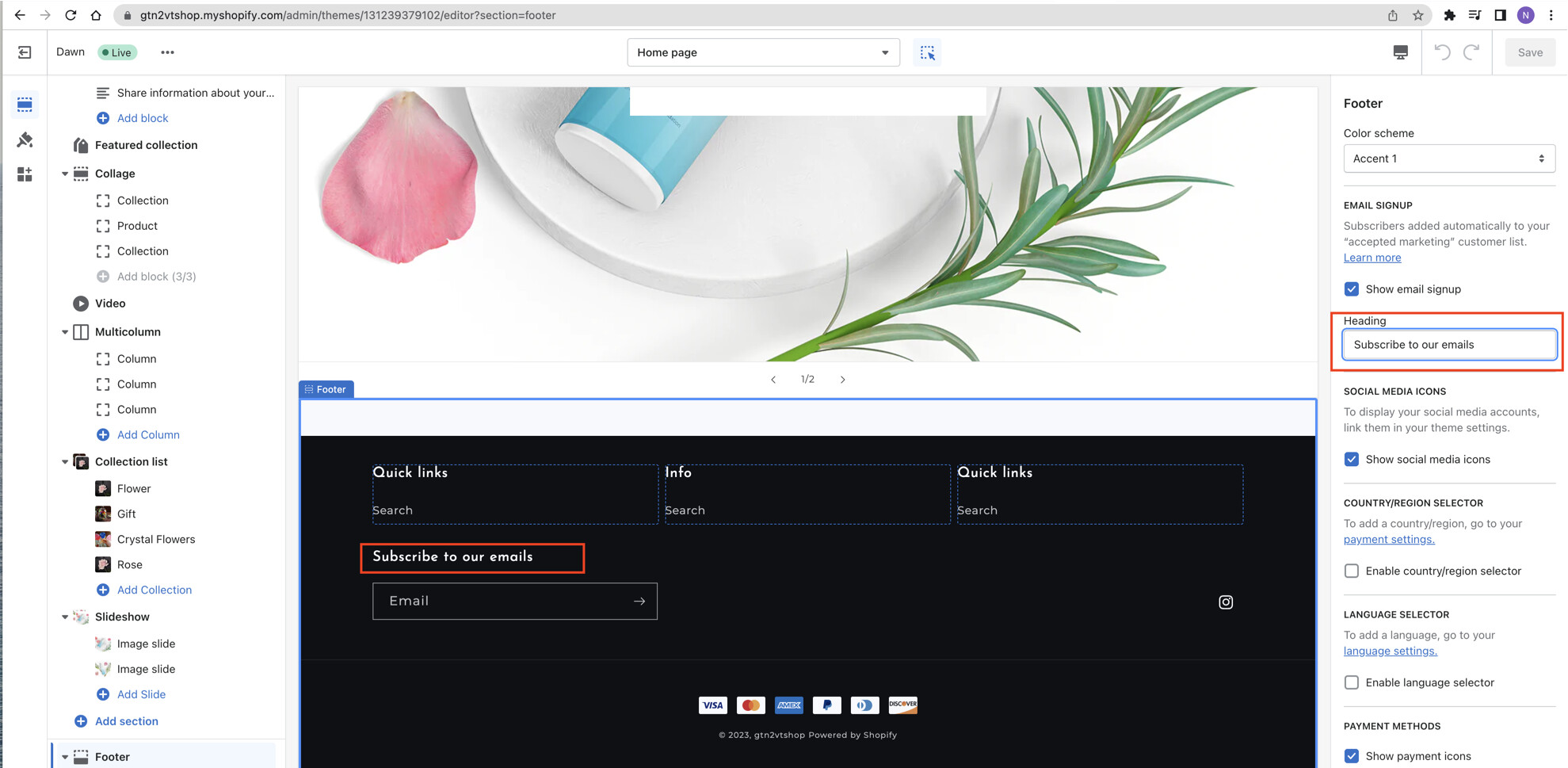The image size is (1568, 768).
Task: Click Add section link
Action: (127, 722)
